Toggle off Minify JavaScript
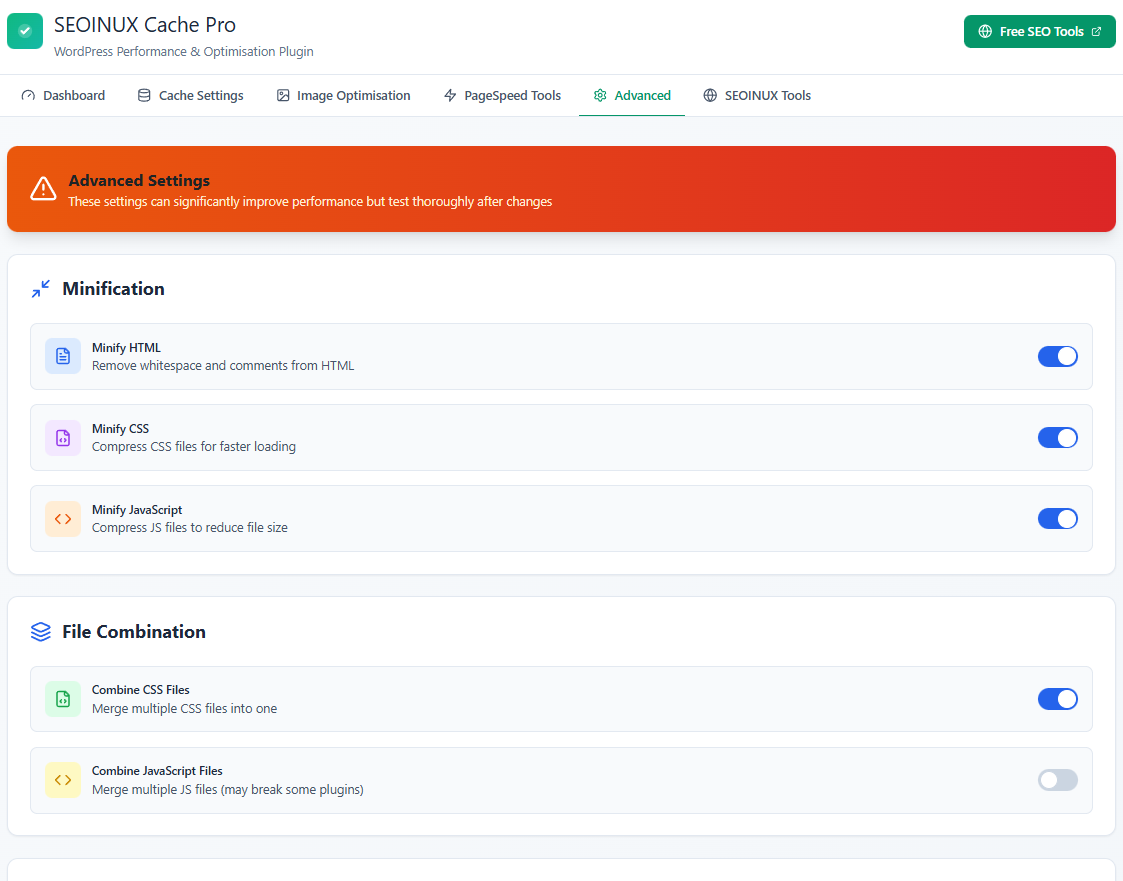Screen dimensions: 1123x881 point(1057,518)
